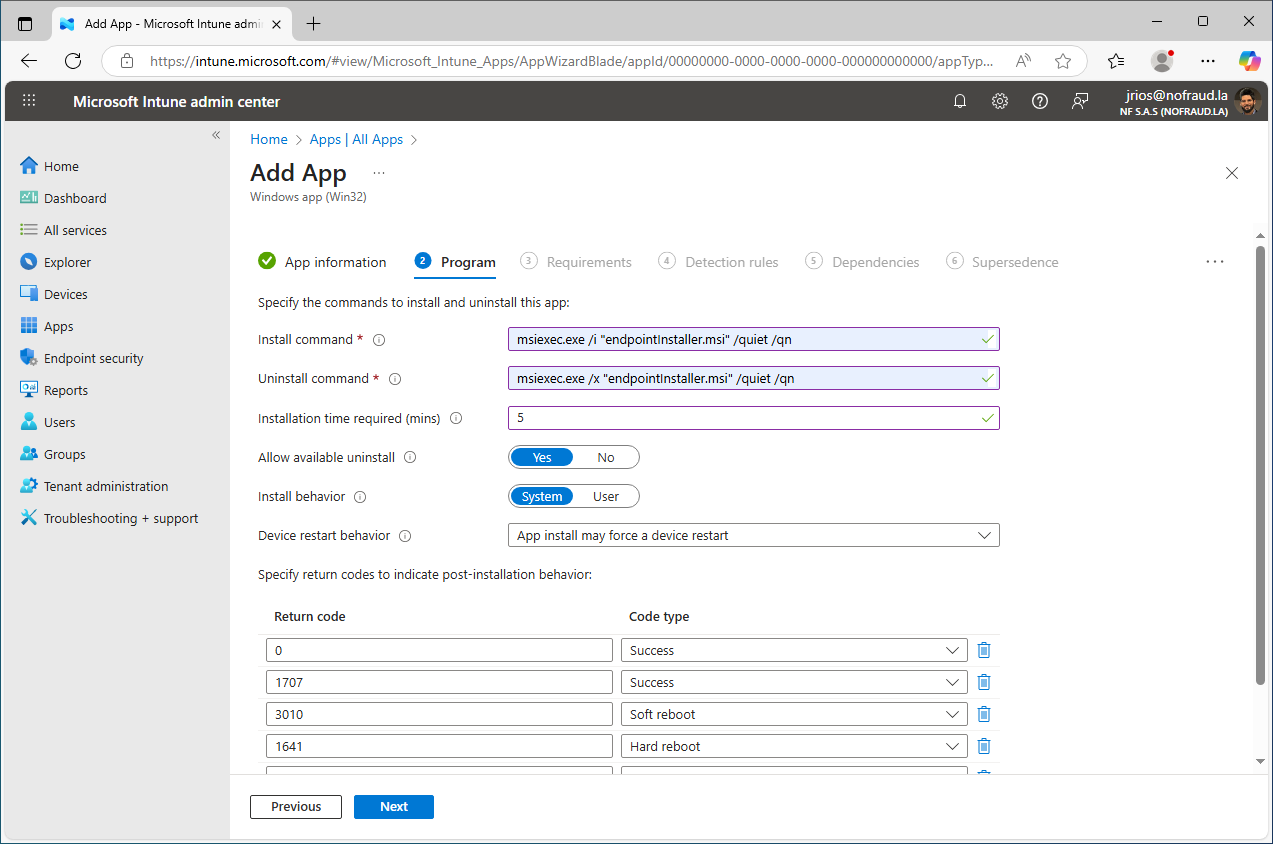Open the notifications bell
Image resolution: width=1273 pixels, height=844 pixels.
(x=960, y=101)
